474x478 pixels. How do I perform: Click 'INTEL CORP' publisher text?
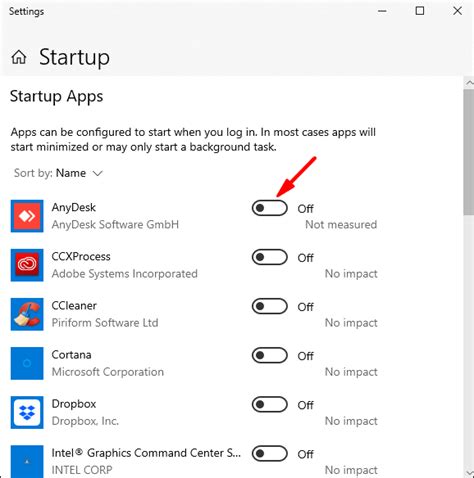[x=82, y=470]
